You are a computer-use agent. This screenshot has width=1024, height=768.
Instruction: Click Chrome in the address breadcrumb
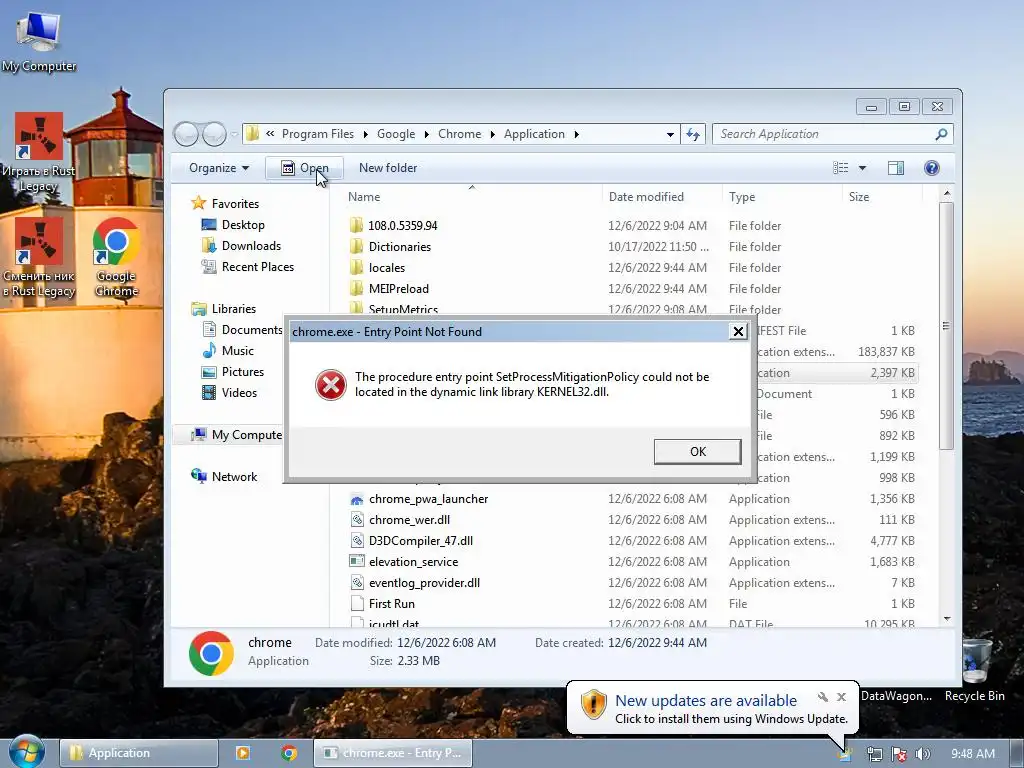coord(459,134)
